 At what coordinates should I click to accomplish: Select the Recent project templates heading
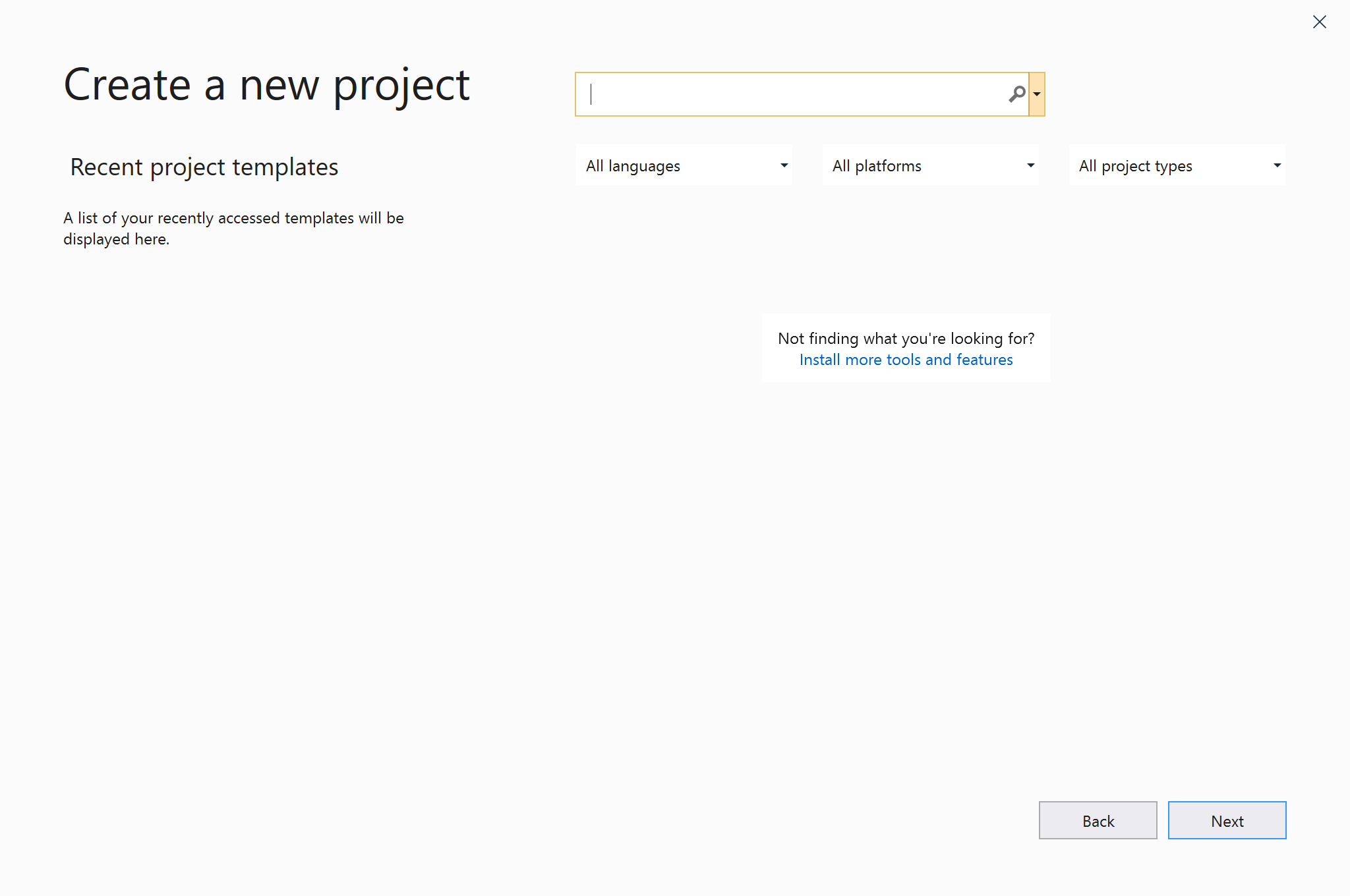pyautogui.click(x=204, y=167)
